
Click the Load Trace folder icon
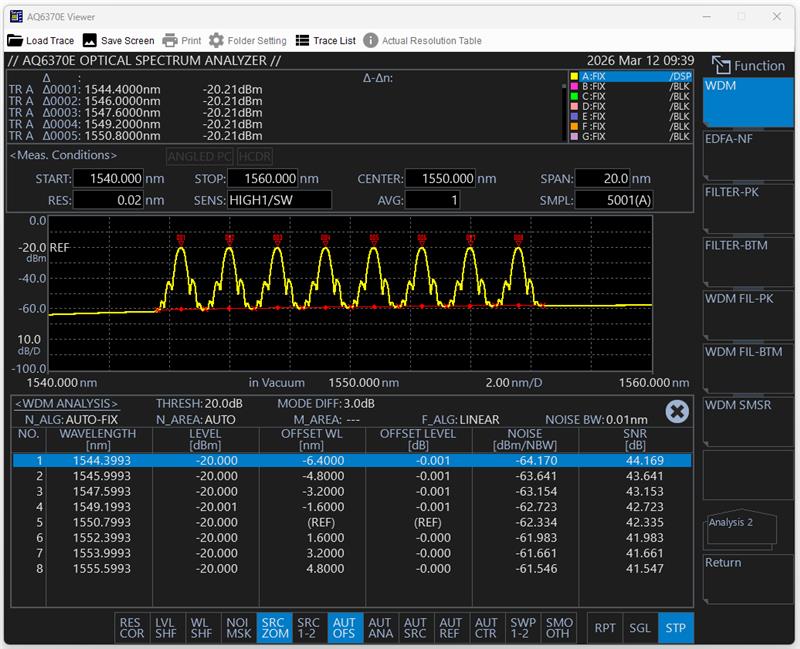click(x=15, y=41)
